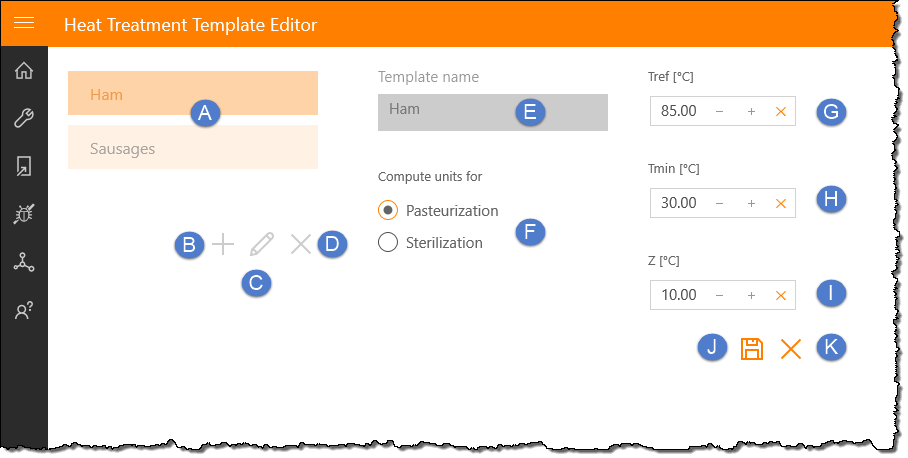Open the hamburger menu
The image size is (908, 458).
[24, 23]
